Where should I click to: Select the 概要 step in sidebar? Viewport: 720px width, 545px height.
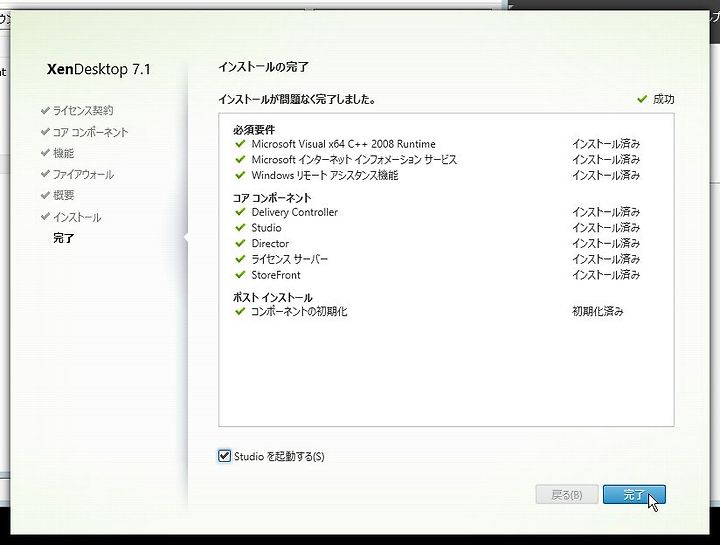point(63,195)
